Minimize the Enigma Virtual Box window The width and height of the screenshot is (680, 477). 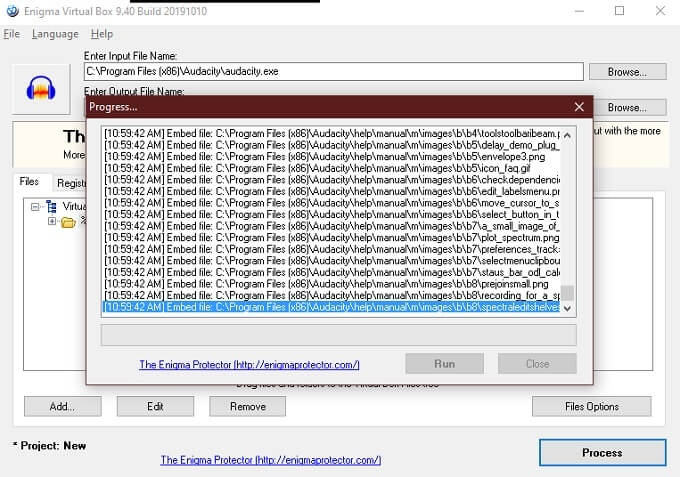(x=579, y=11)
